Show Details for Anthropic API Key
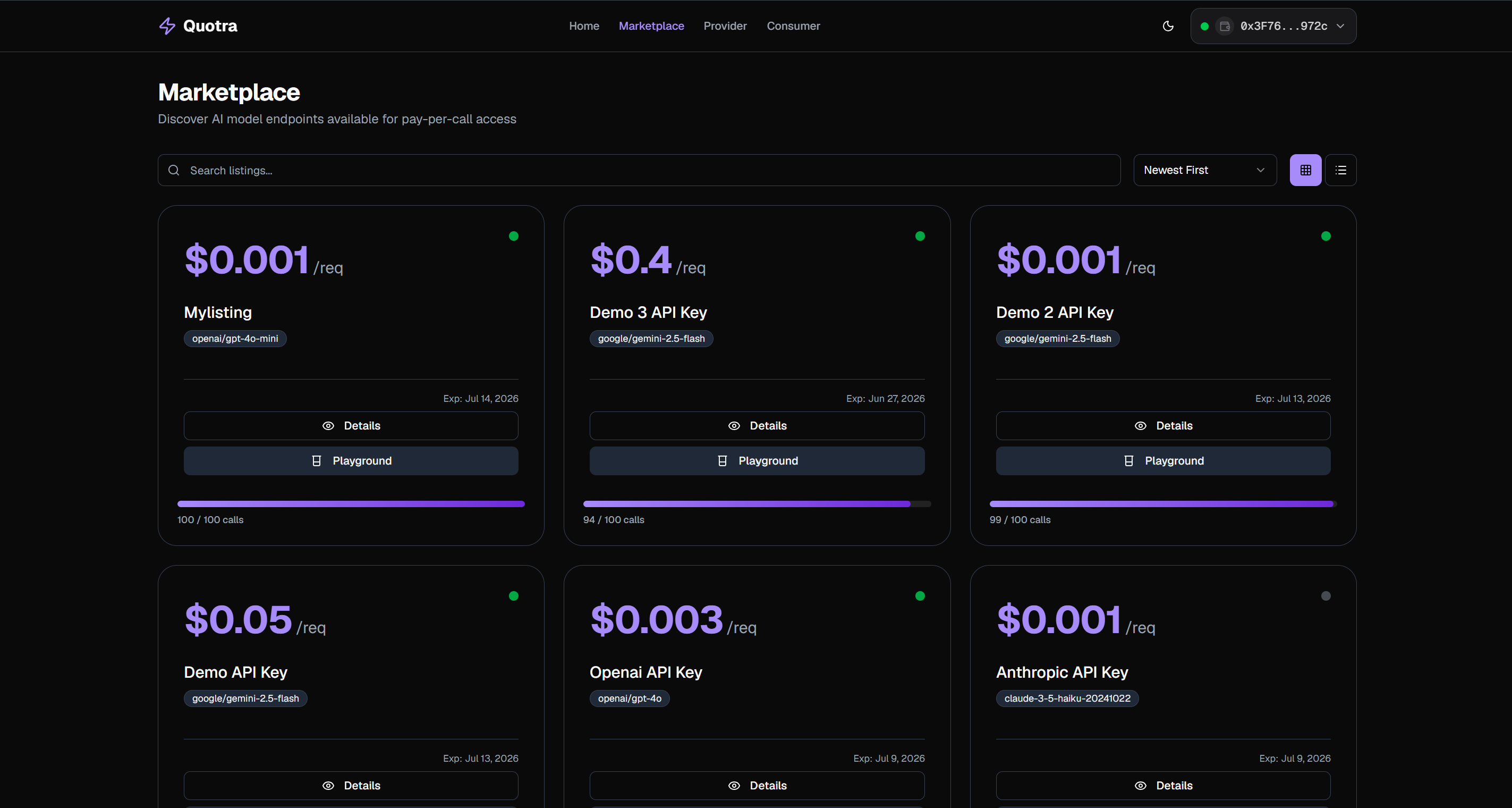Viewport: 1512px width, 808px height. pos(1163,786)
